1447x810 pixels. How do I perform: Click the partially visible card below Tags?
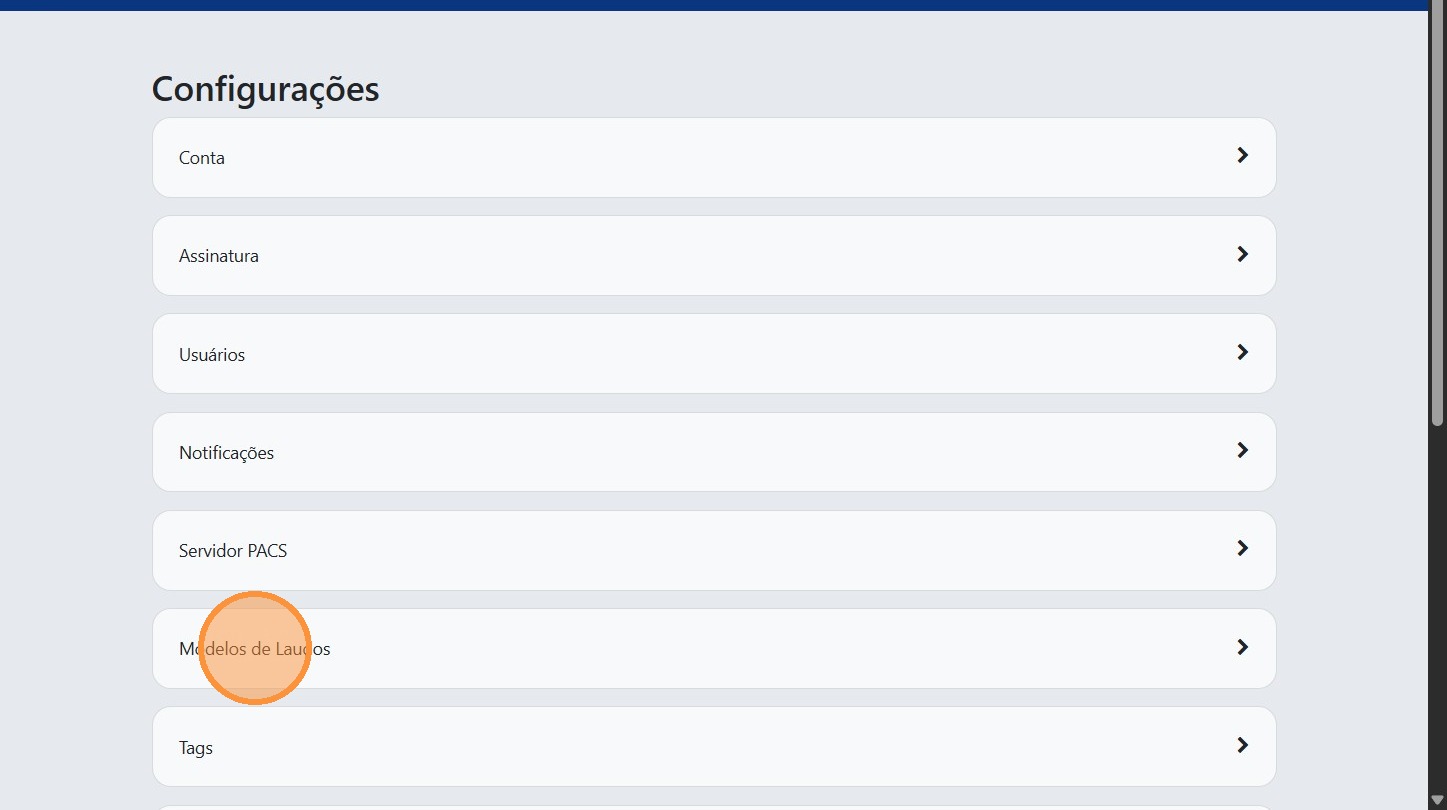click(714, 806)
